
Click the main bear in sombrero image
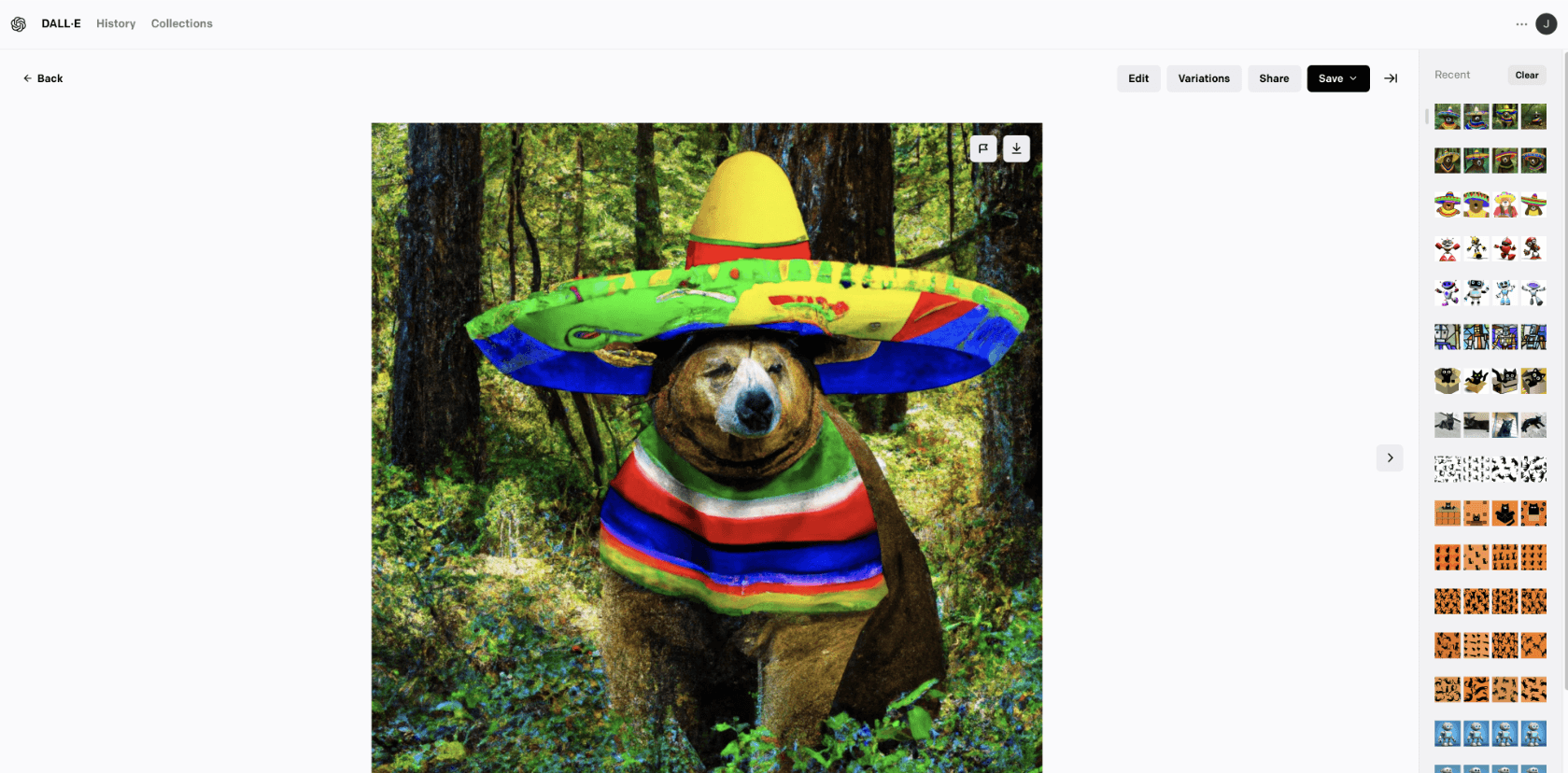707,448
